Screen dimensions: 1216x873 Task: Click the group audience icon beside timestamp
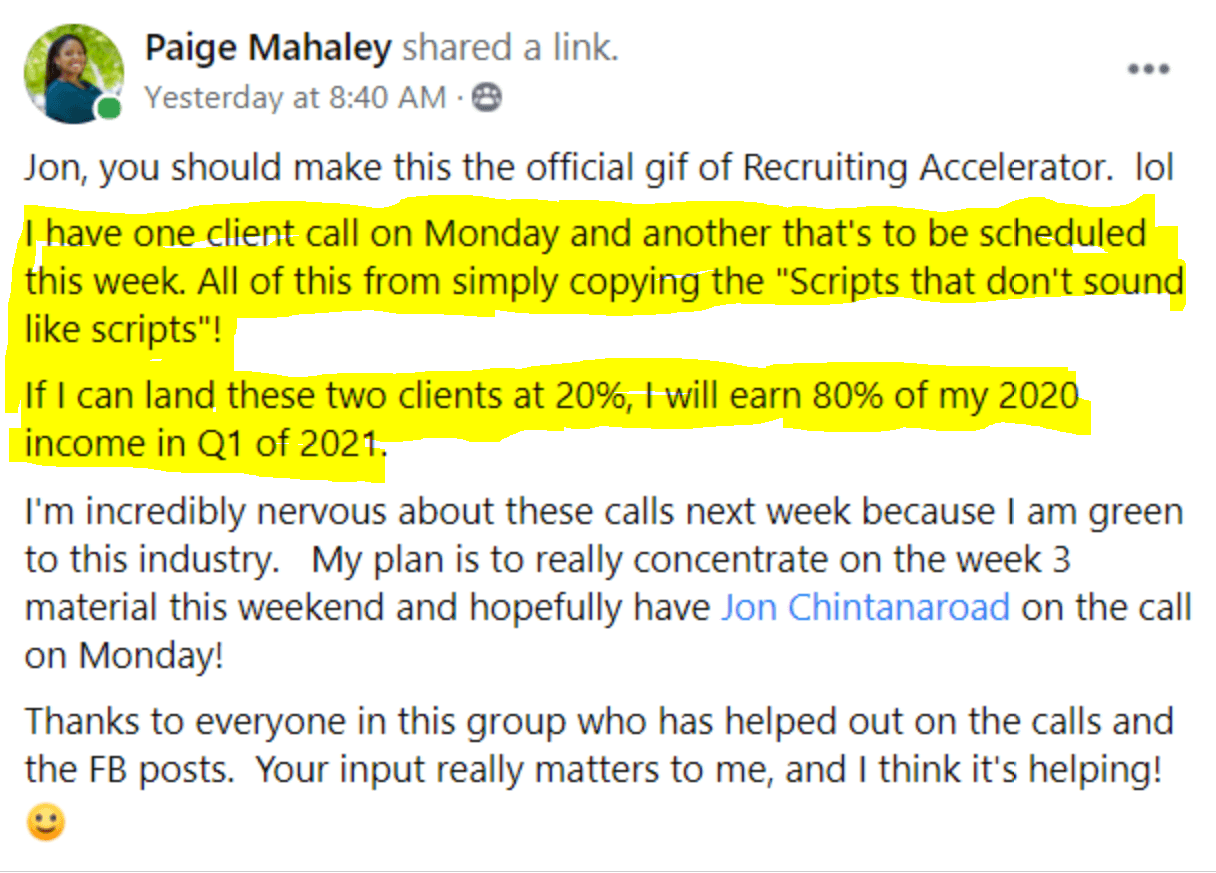486,97
